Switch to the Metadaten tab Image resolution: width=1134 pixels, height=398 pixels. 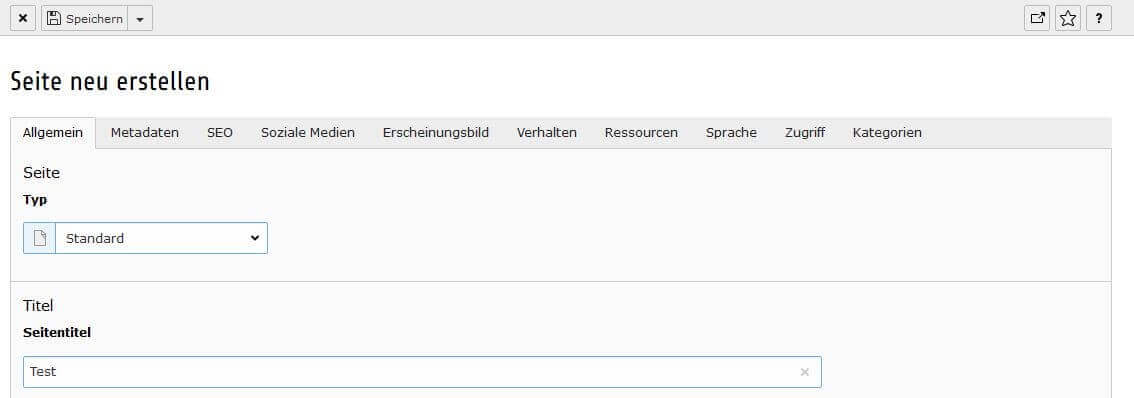pyautogui.click(x=145, y=133)
